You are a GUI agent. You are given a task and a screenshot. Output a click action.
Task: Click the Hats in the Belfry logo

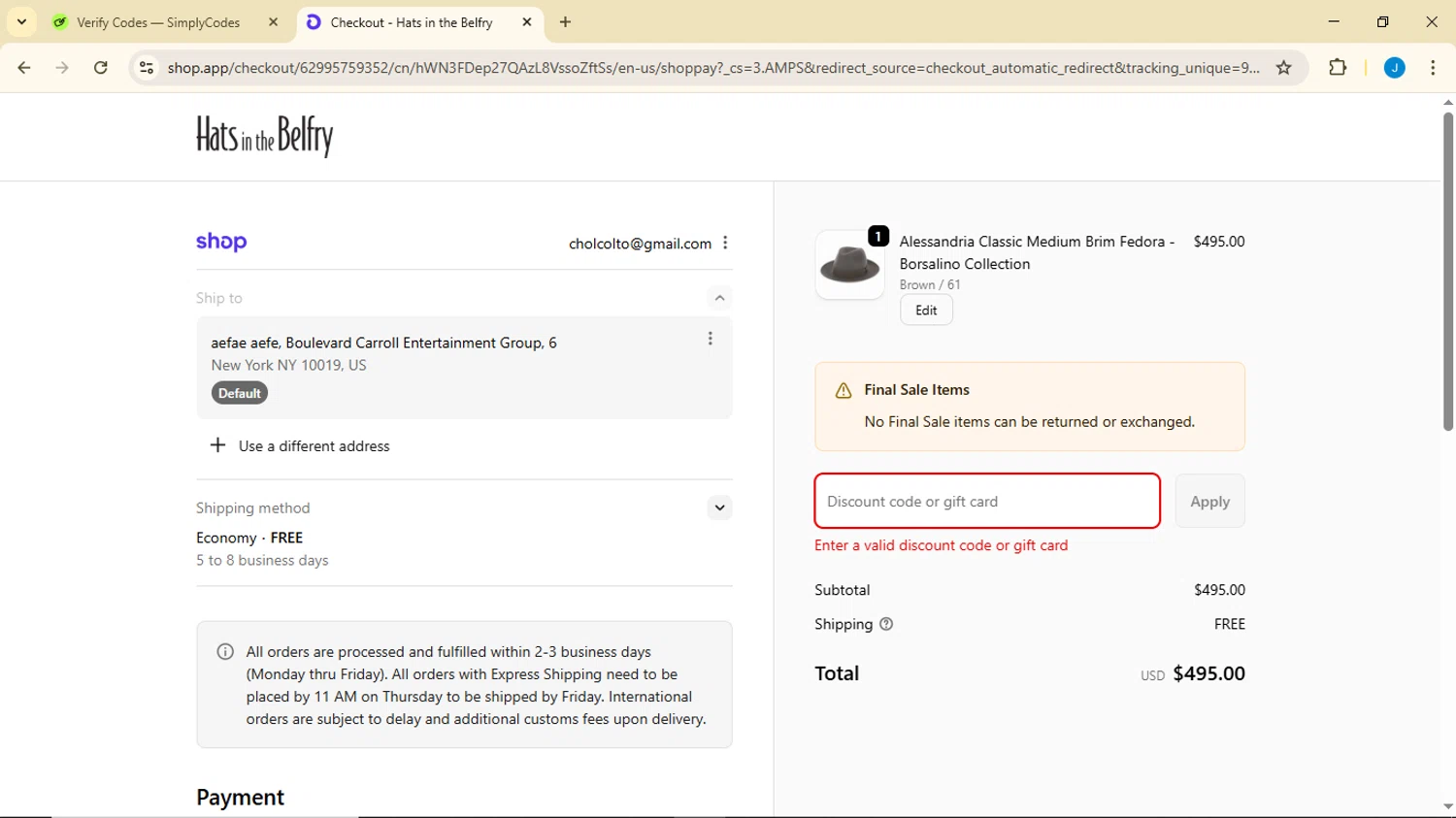pyautogui.click(x=265, y=136)
